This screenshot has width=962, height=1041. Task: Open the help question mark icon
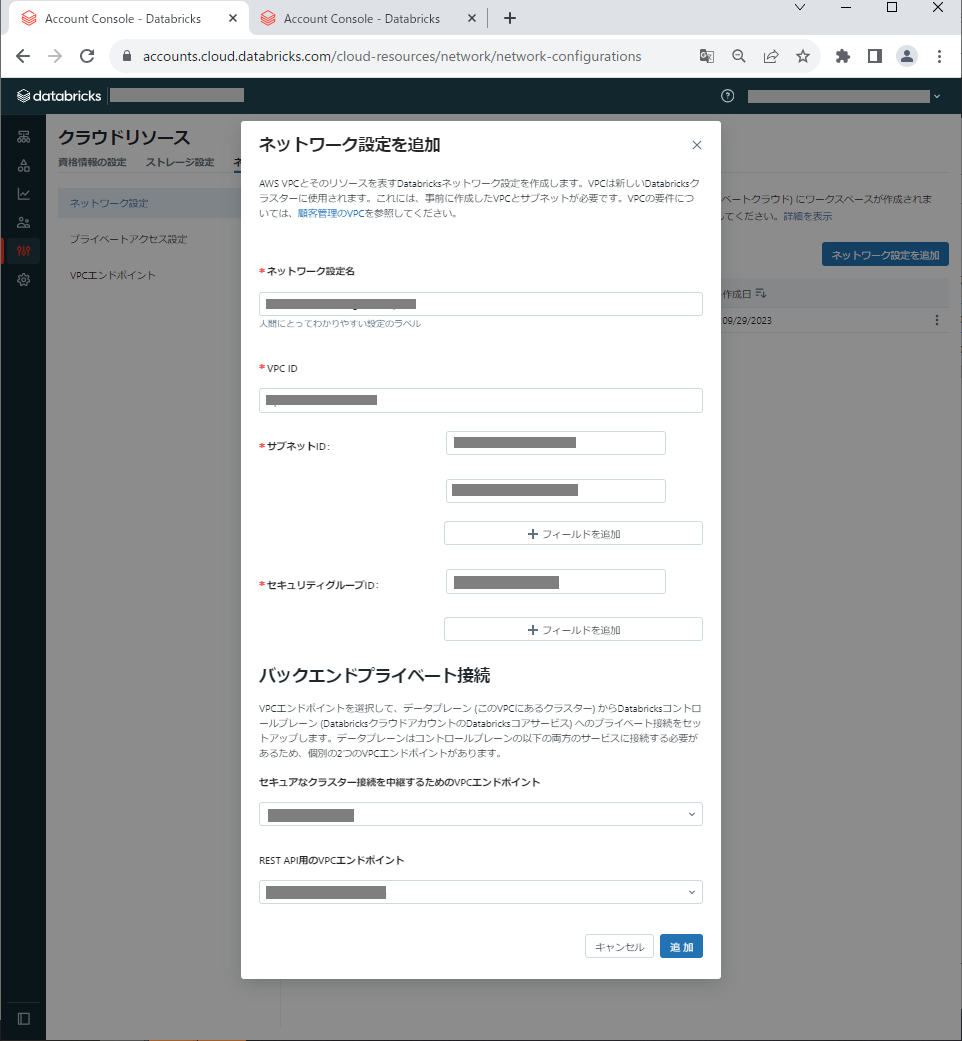[x=727, y=96]
